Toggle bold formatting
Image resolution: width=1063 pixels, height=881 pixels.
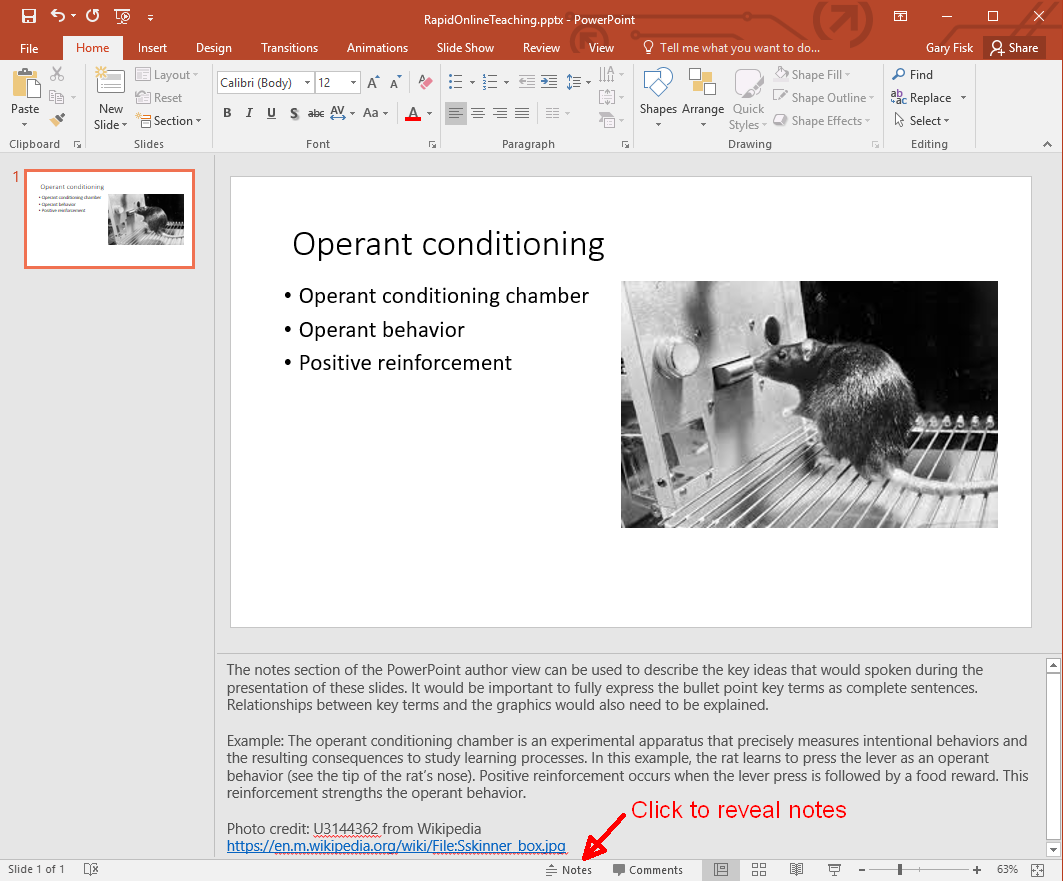(x=227, y=113)
